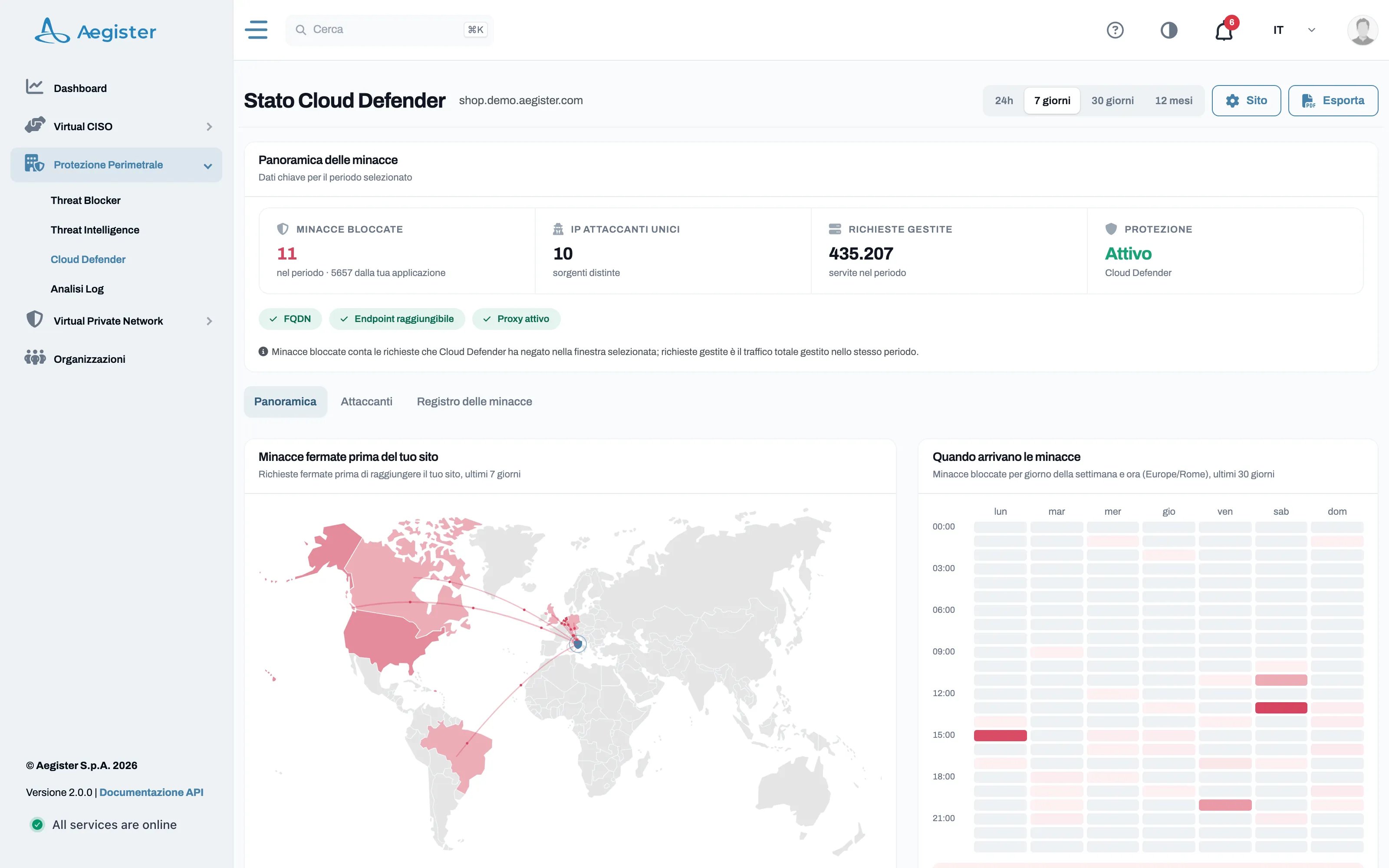This screenshot has height=868, width=1389.
Task: Click the Dashboard chart icon
Action: (34, 87)
